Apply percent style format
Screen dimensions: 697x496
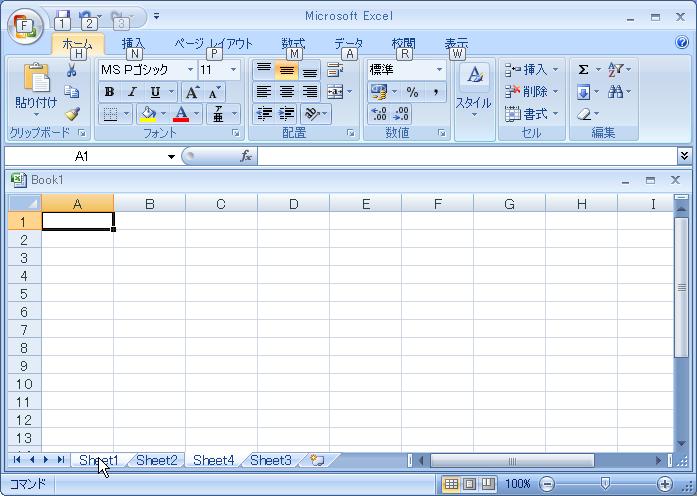point(412,92)
